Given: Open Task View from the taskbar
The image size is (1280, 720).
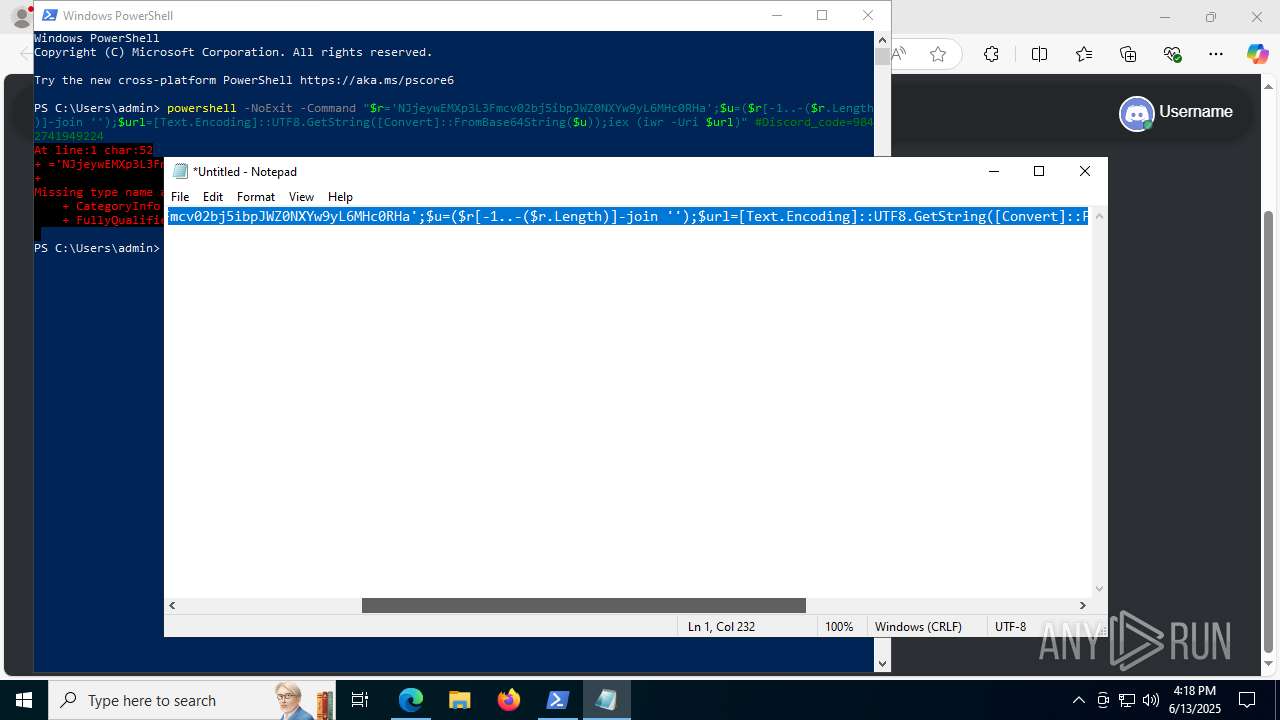Looking at the screenshot, I should click(x=361, y=700).
